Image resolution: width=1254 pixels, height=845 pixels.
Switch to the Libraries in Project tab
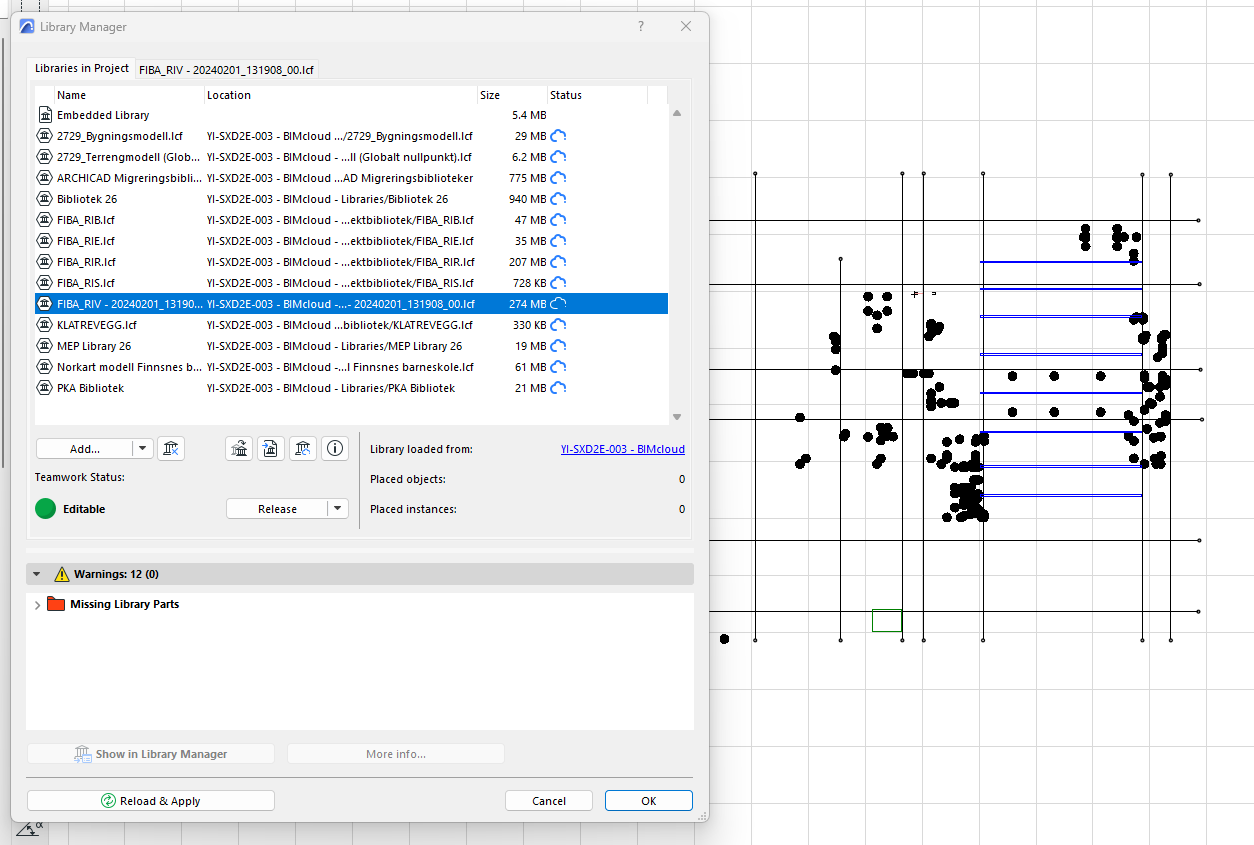click(82, 68)
